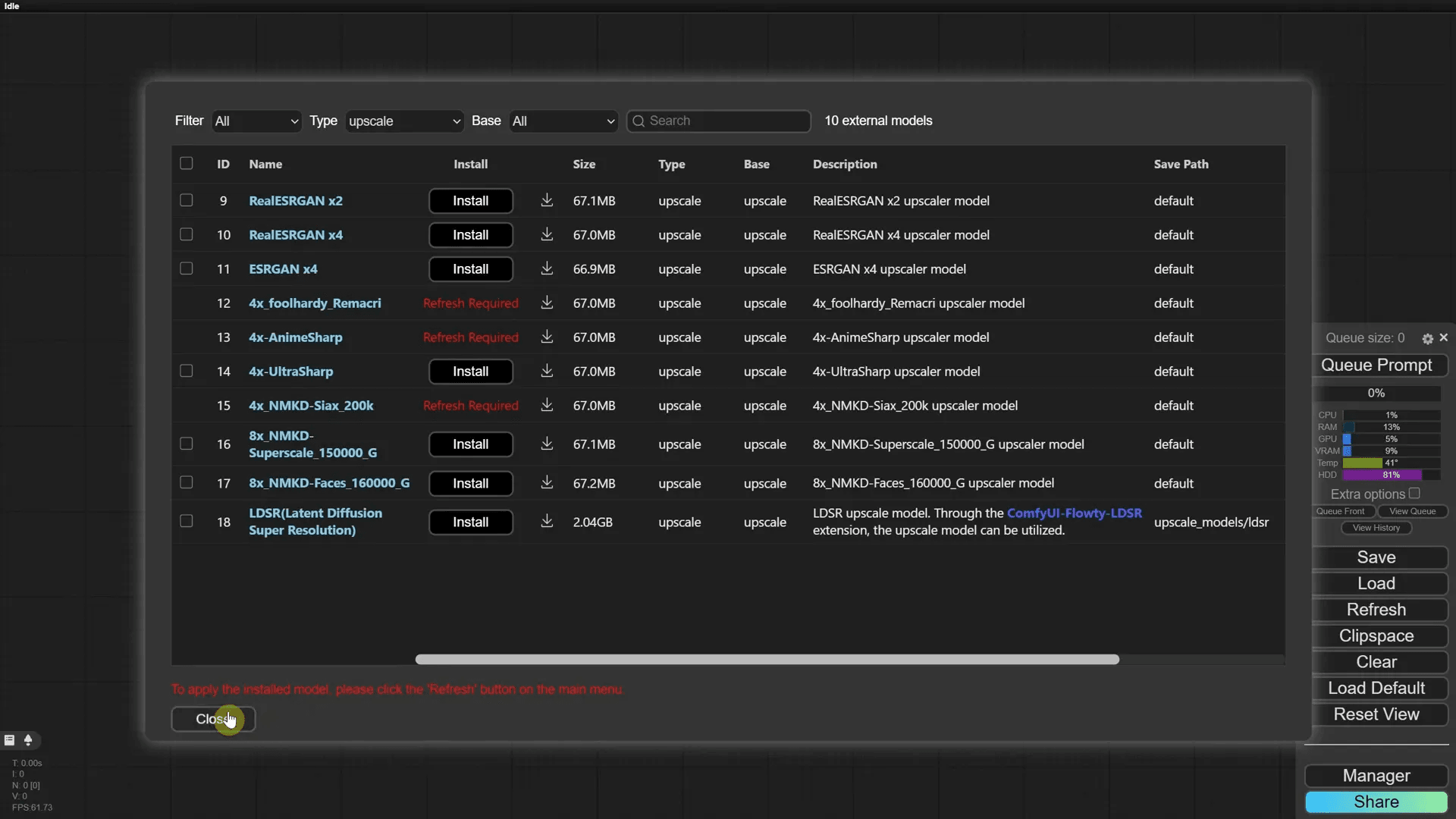Click the bell icon at bottom left
This screenshot has height=819, width=1456.
coord(28,740)
